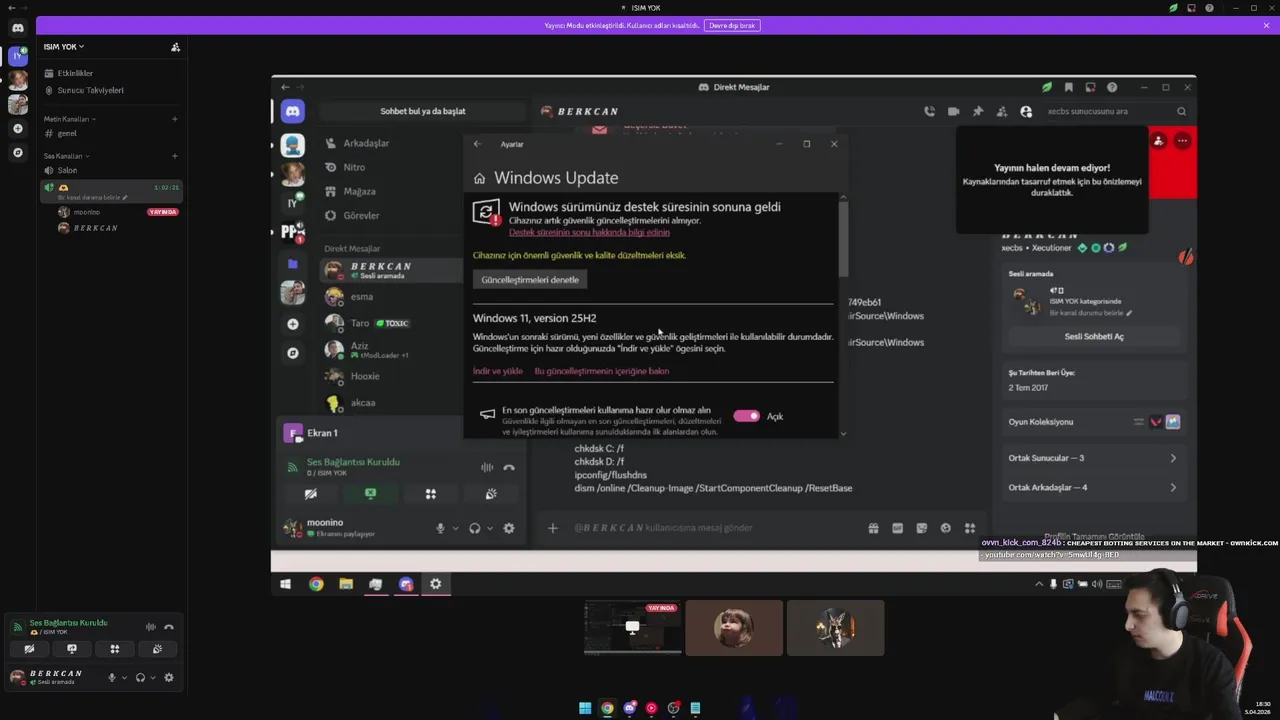Toggle noise suppression in streamed voice panel

tap(487, 467)
